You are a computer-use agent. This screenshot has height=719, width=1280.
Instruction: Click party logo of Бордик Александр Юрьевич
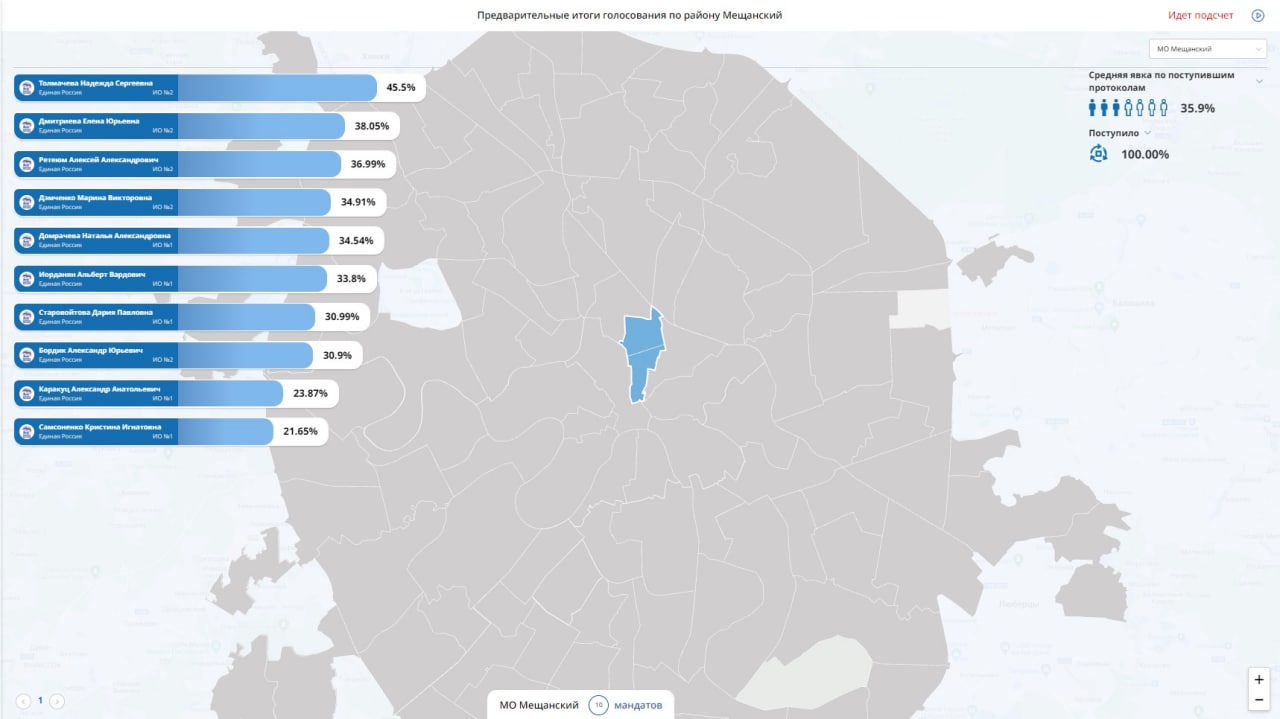[27, 354]
